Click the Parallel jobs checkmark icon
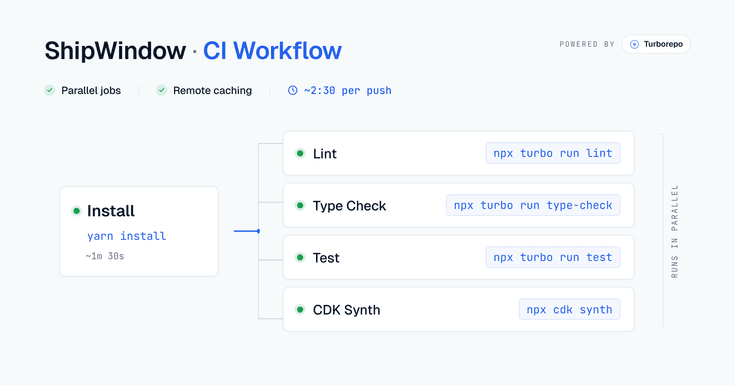Viewport: 735px width, 385px height. point(50,90)
